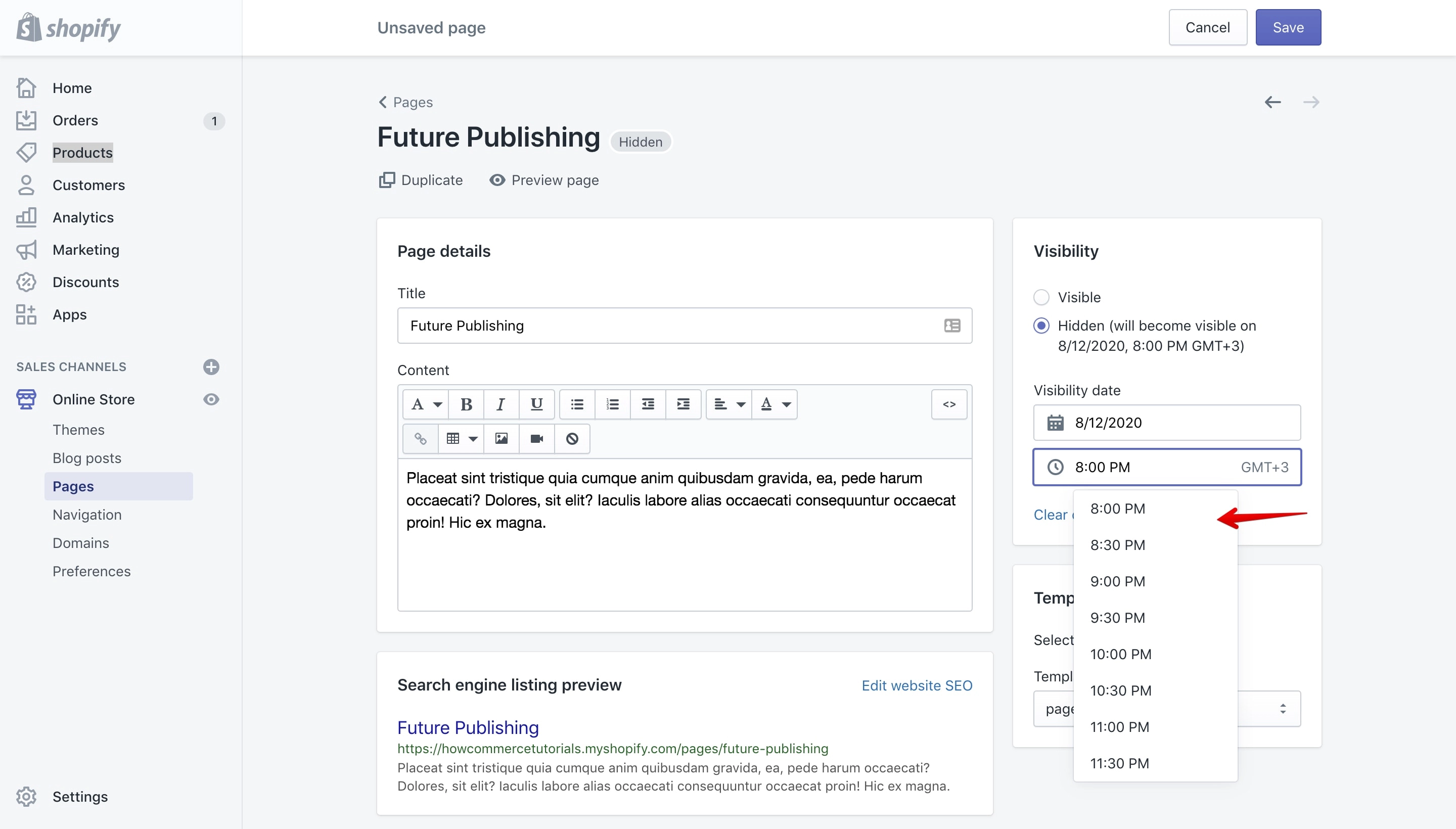The image size is (1456, 829).
Task: Choose 10:00 PM from time list
Action: (x=1155, y=654)
